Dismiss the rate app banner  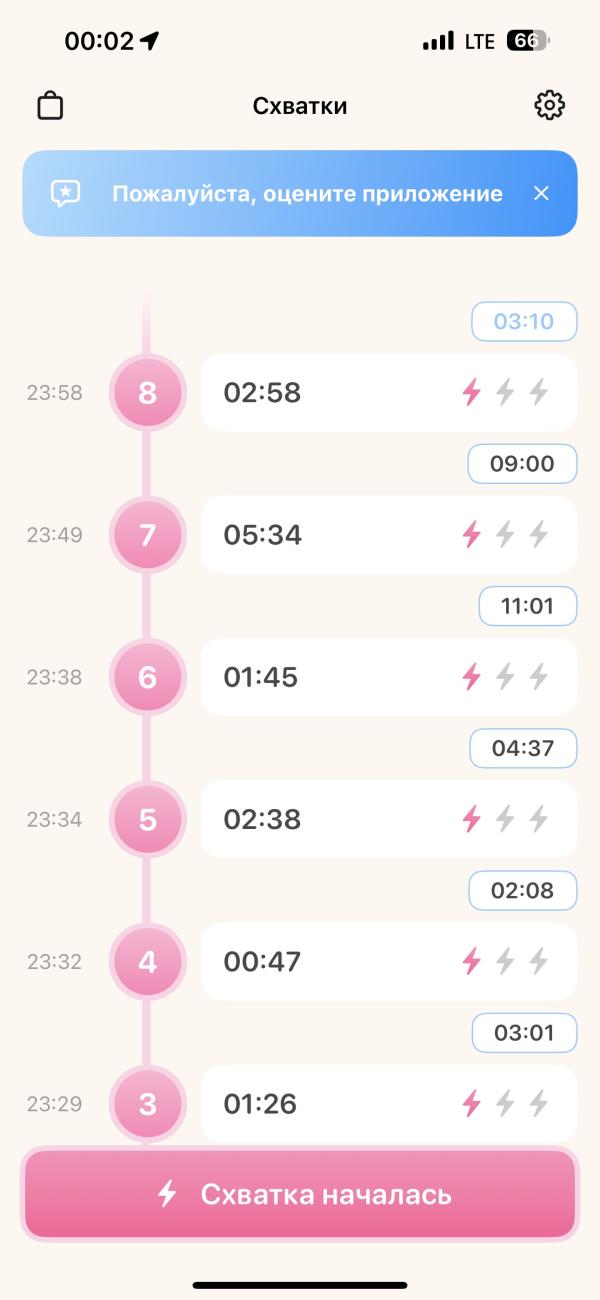541,193
